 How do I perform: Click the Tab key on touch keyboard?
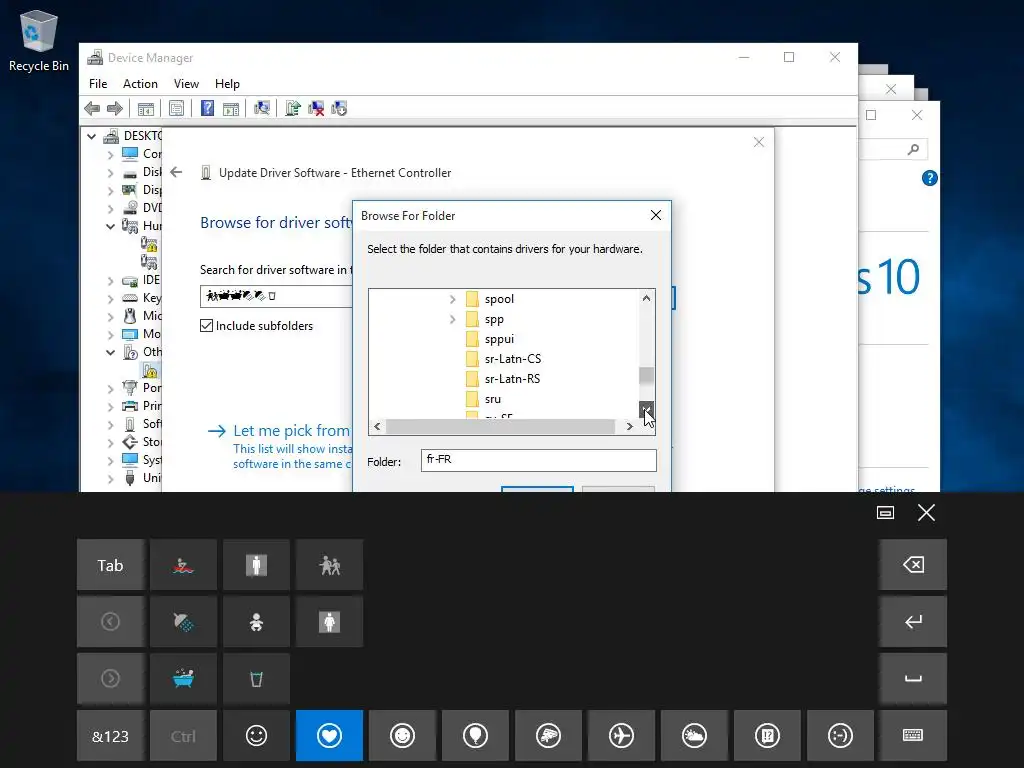(x=110, y=565)
